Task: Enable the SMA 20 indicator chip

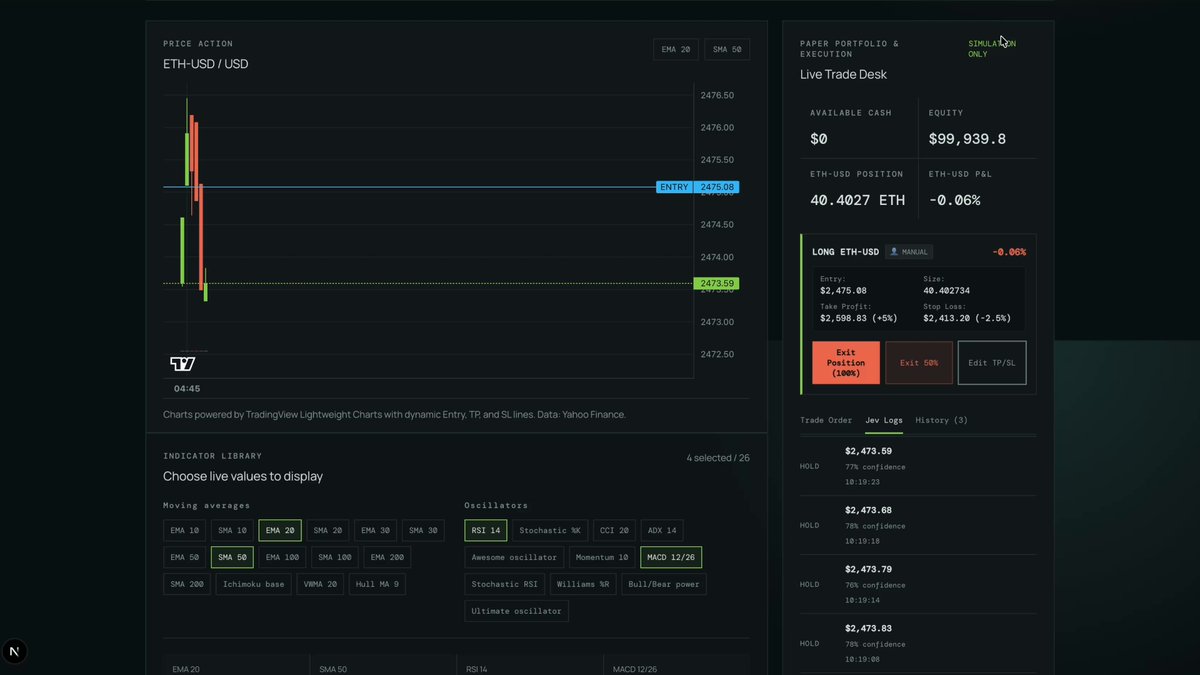Action: [328, 530]
